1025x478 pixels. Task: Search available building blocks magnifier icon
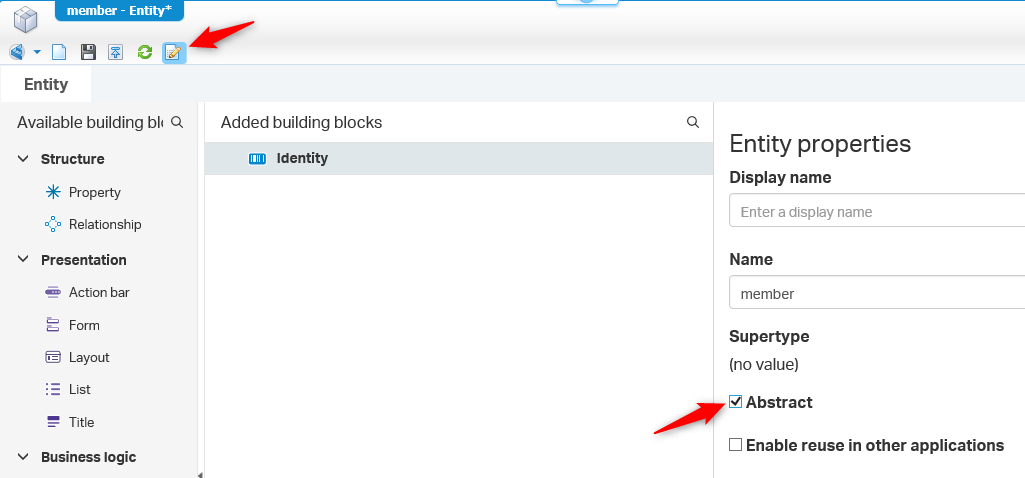click(x=177, y=122)
